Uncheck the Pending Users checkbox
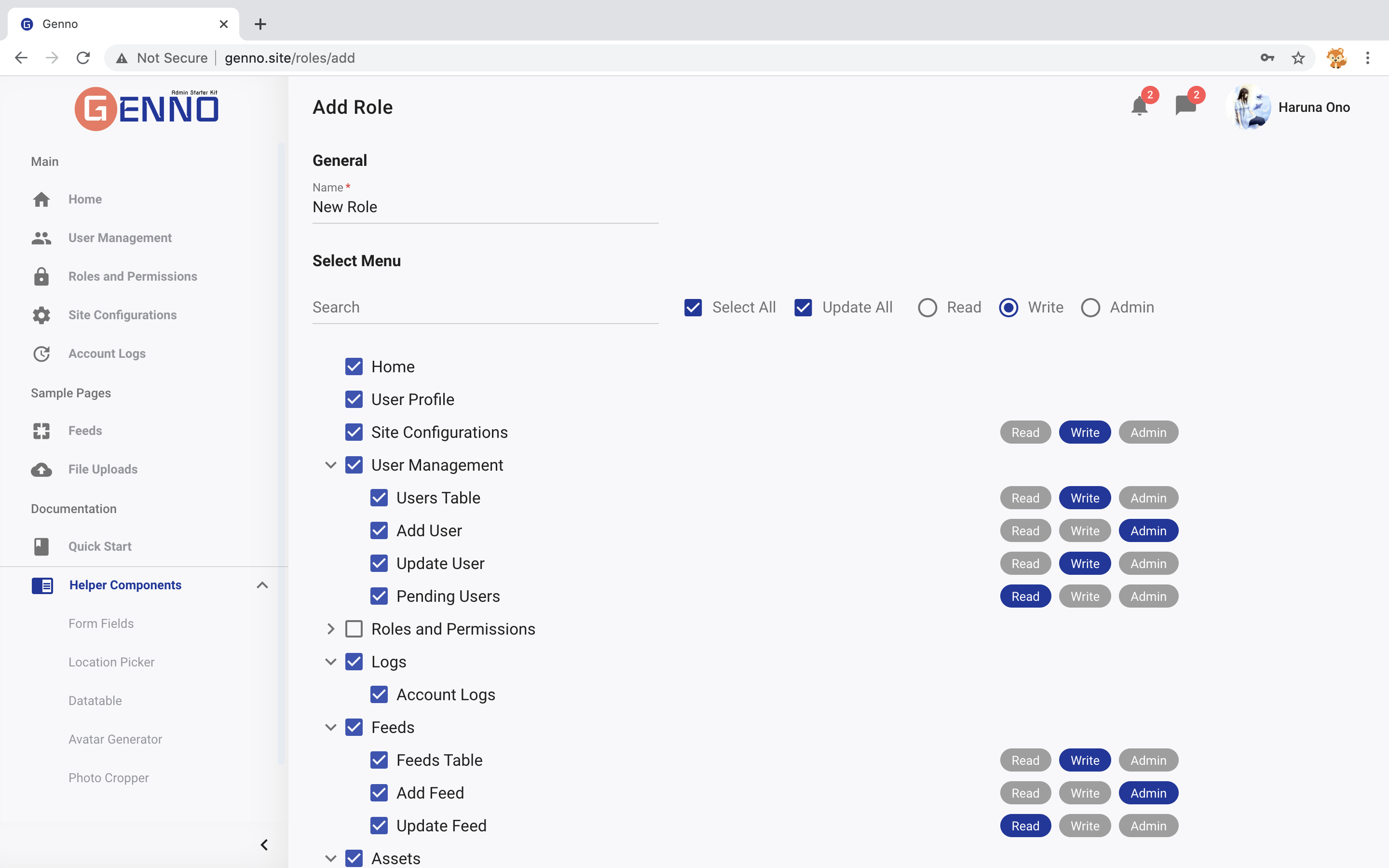 [x=380, y=597]
